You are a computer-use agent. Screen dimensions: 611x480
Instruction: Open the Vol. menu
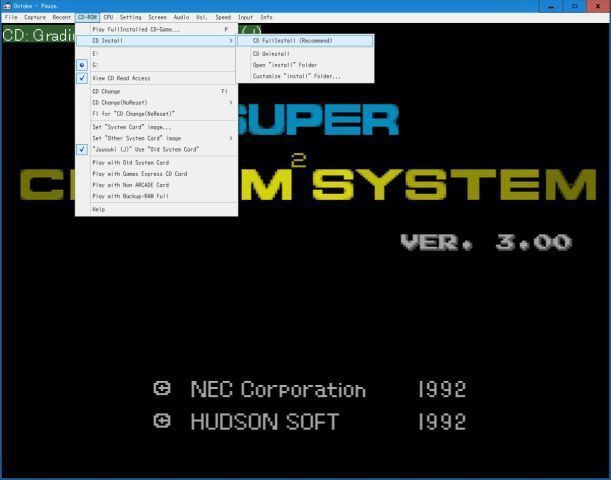[x=201, y=17]
